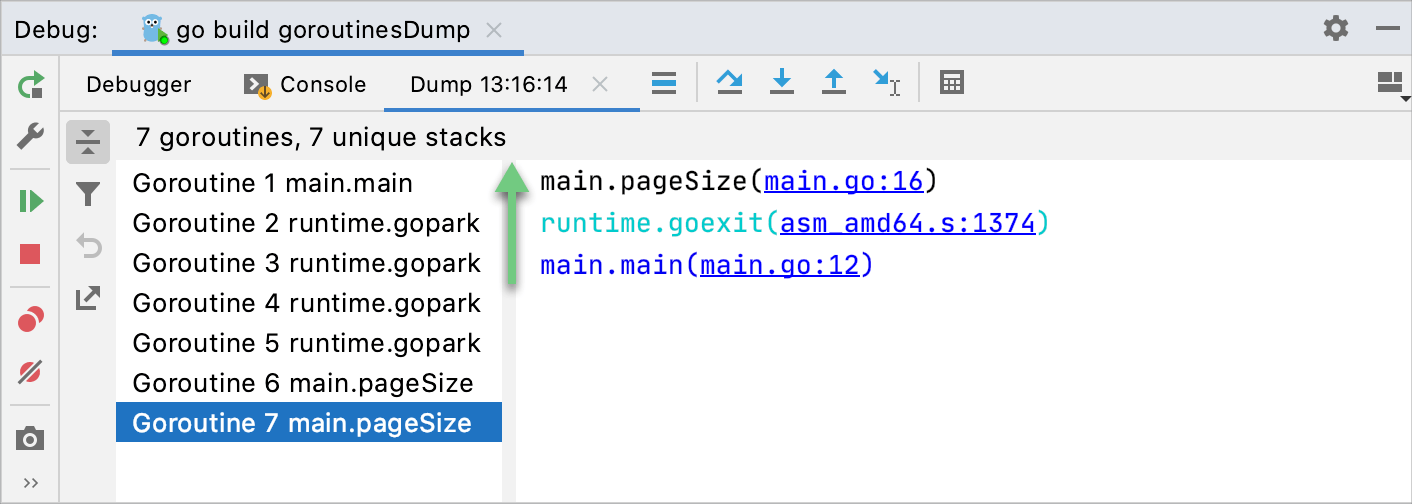The width and height of the screenshot is (1412, 504).
Task: Select Goroutine 7 main.pageSize
Action: tap(309, 423)
